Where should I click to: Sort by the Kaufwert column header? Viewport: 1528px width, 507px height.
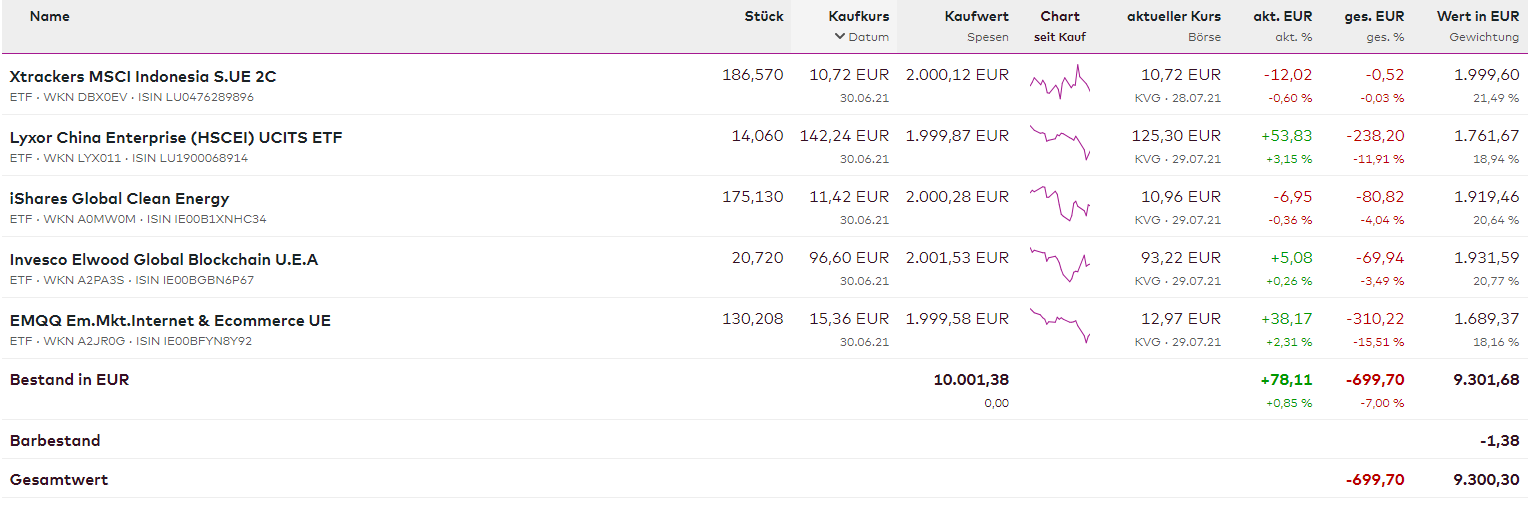976,16
